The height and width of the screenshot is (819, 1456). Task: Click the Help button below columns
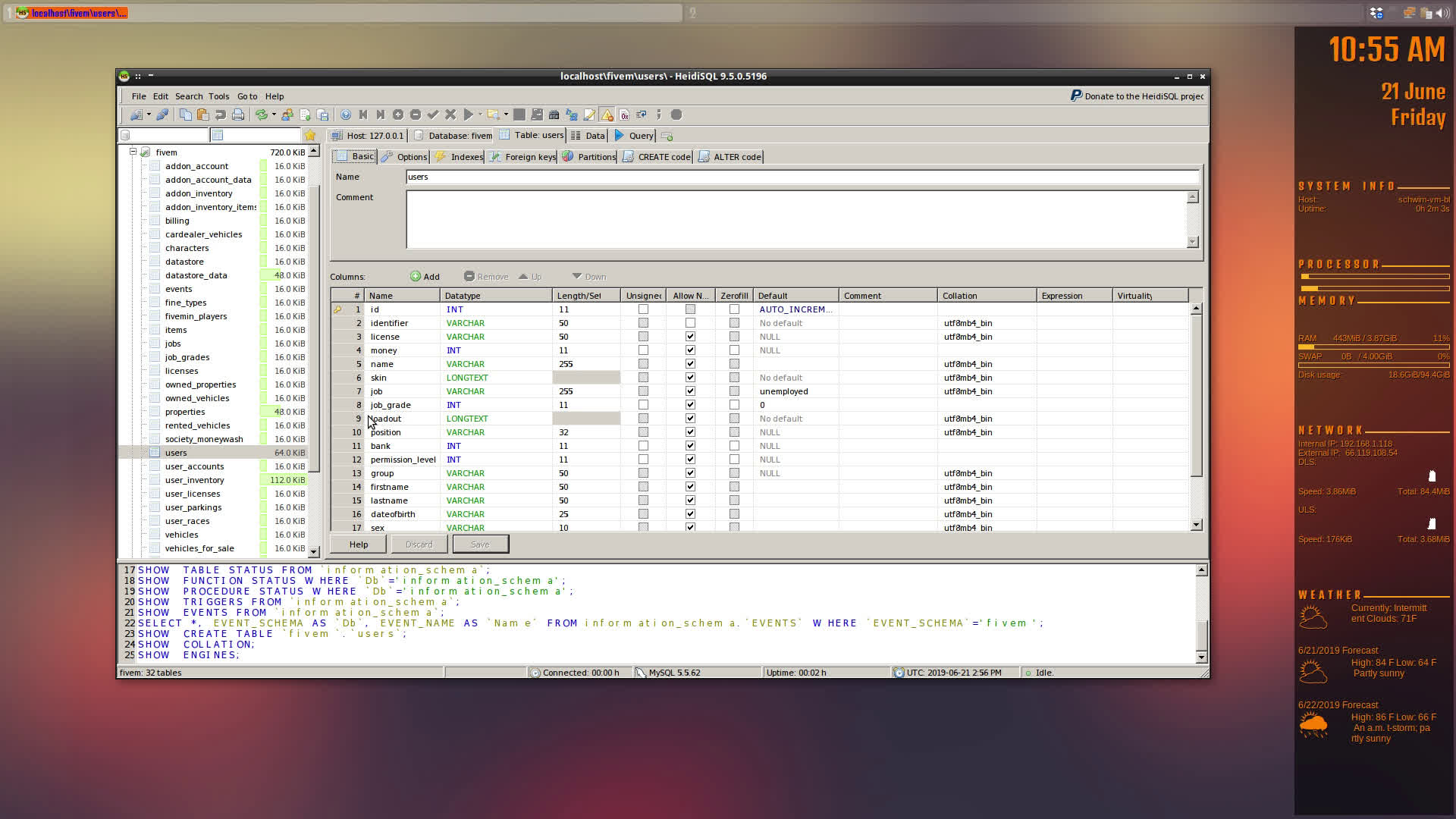tap(359, 544)
